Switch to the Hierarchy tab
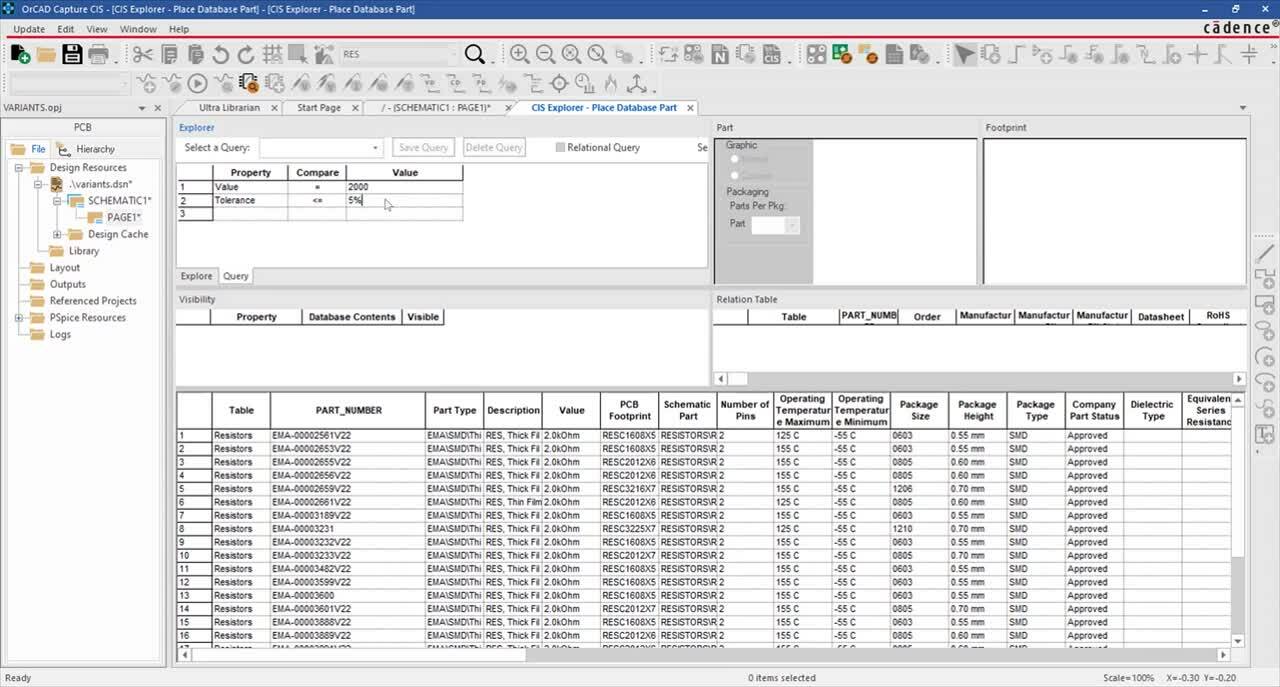1280x687 pixels. click(86, 149)
